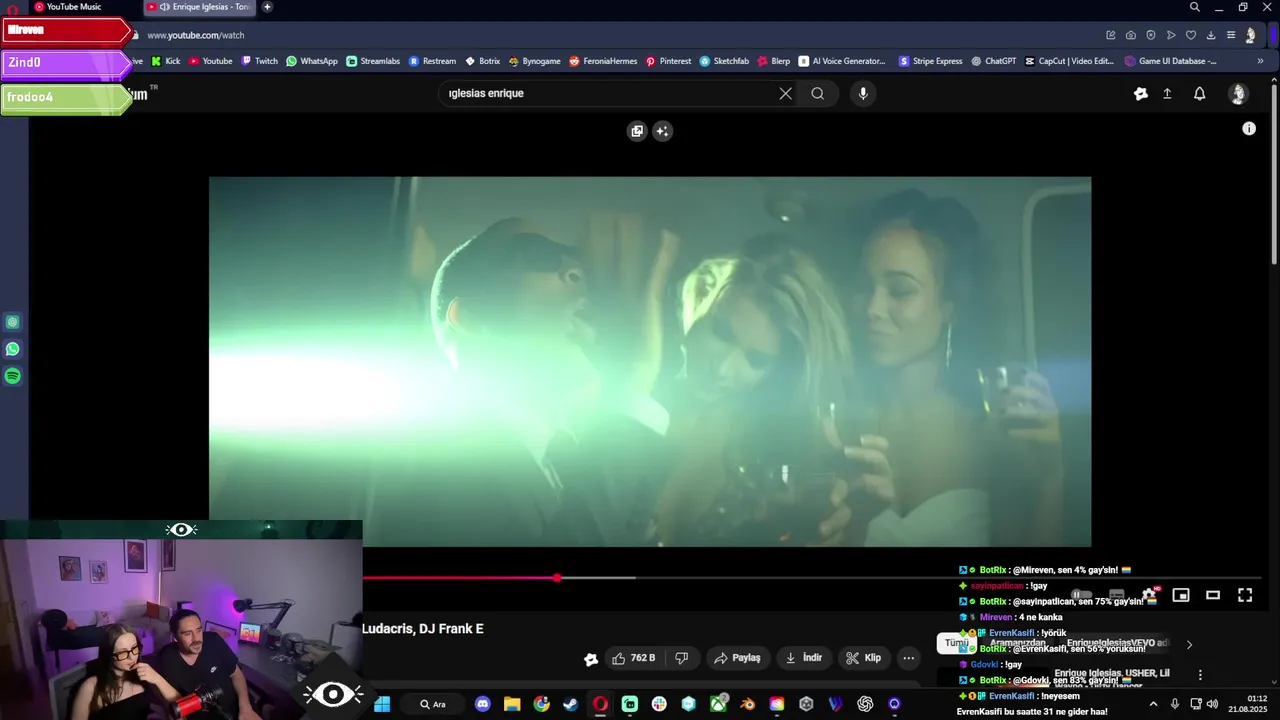Screen dimensions: 1280x720
Task: Download the video with İndir
Action: [804, 658]
